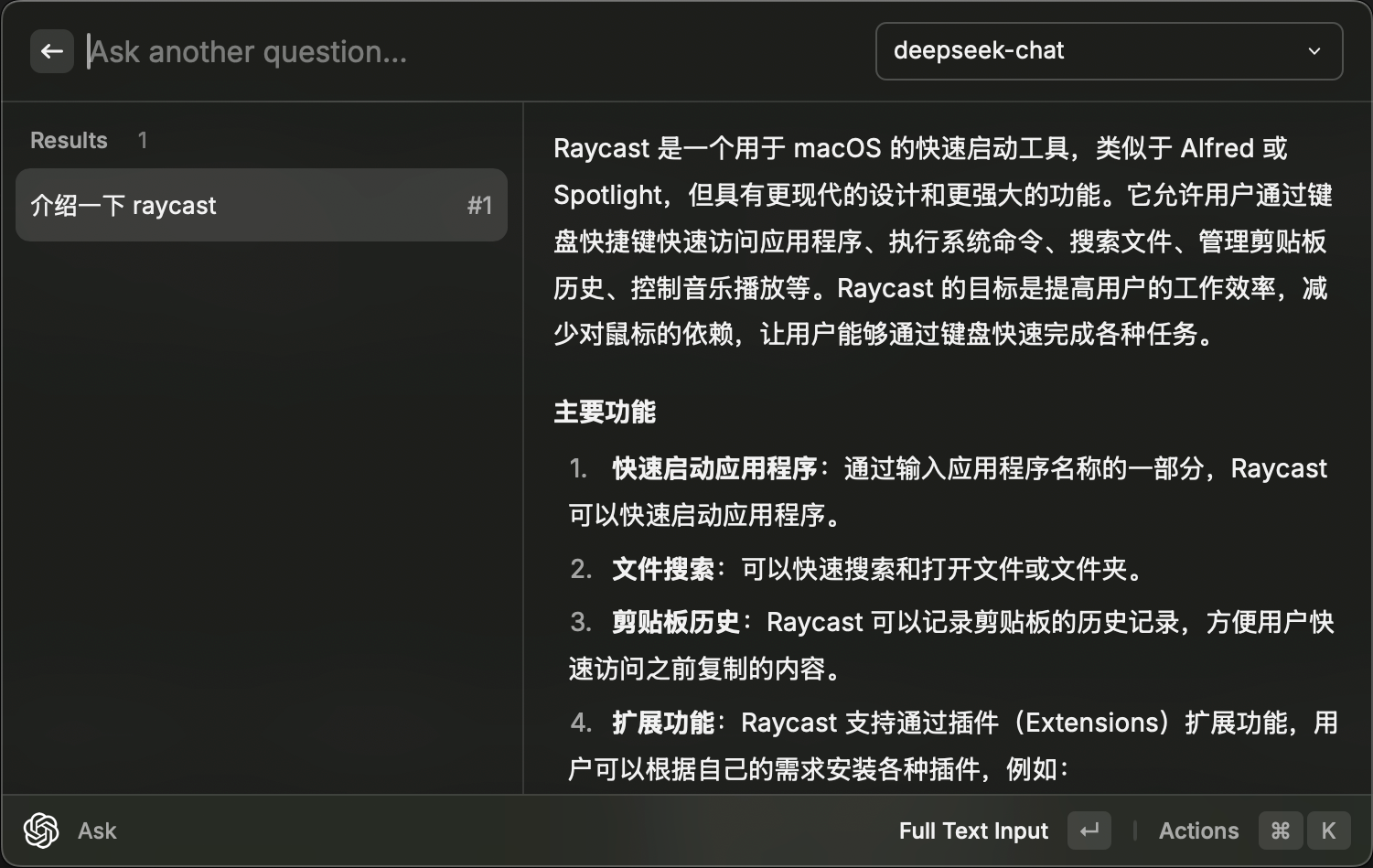Click the Command (⌘) key icon
Screen dimensions: 1373x868
click(x=1281, y=830)
